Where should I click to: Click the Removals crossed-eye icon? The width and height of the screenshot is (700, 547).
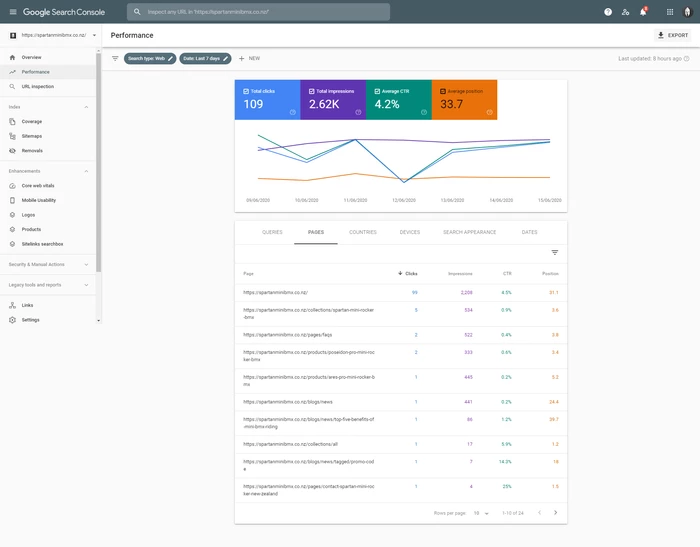(x=12, y=151)
